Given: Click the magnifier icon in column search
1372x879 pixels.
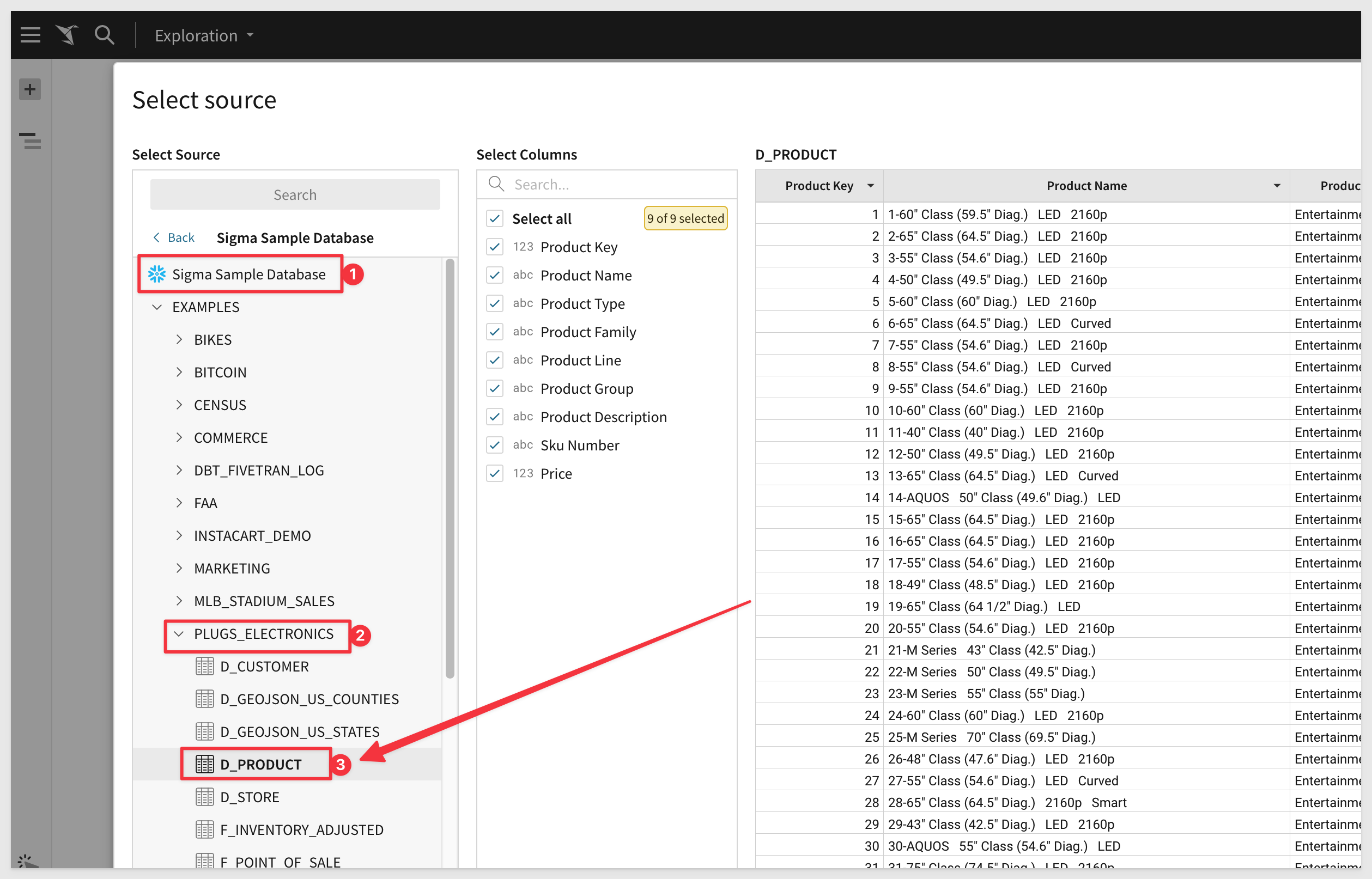Looking at the screenshot, I should (x=496, y=184).
